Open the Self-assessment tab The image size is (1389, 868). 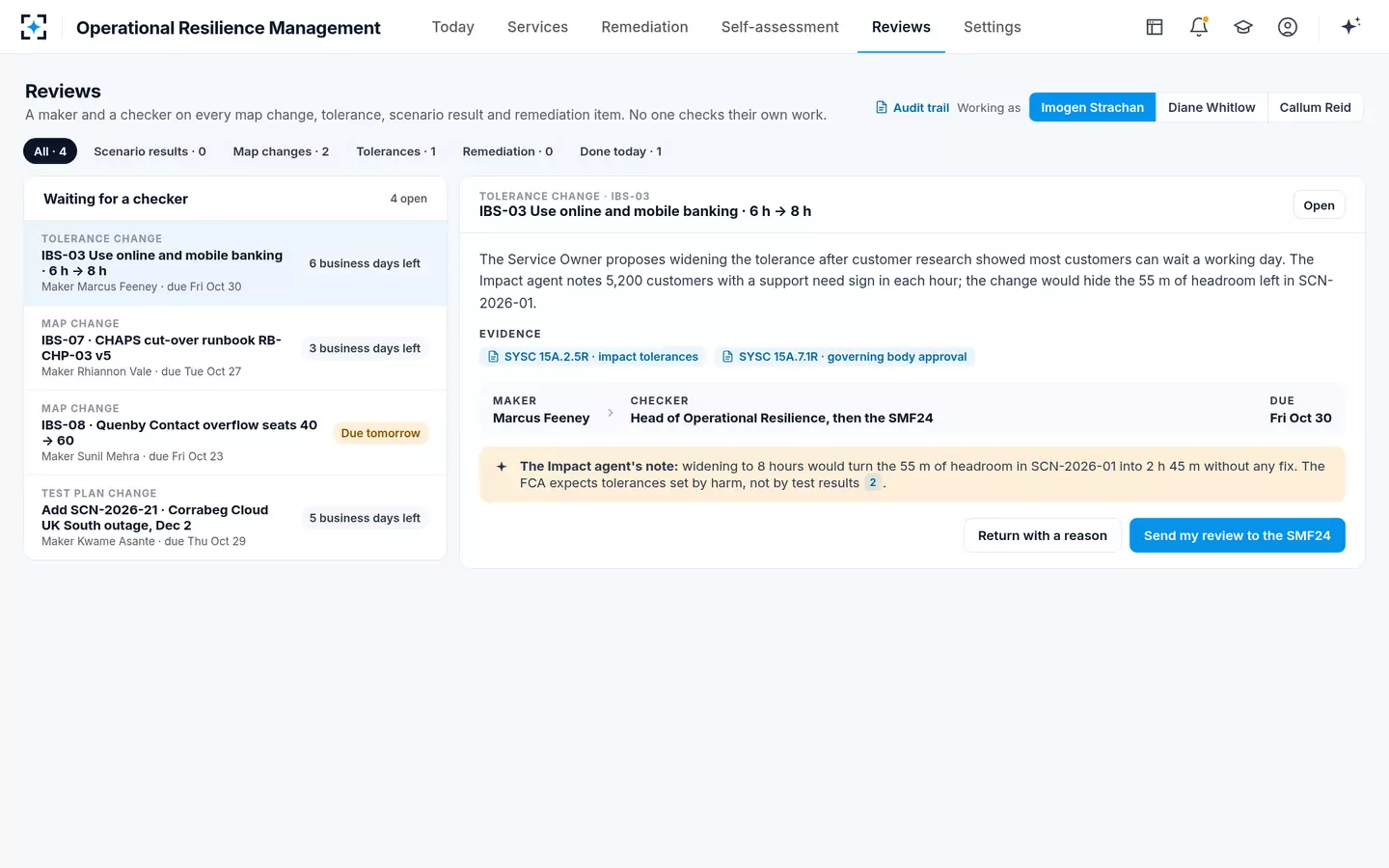tap(780, 27)
